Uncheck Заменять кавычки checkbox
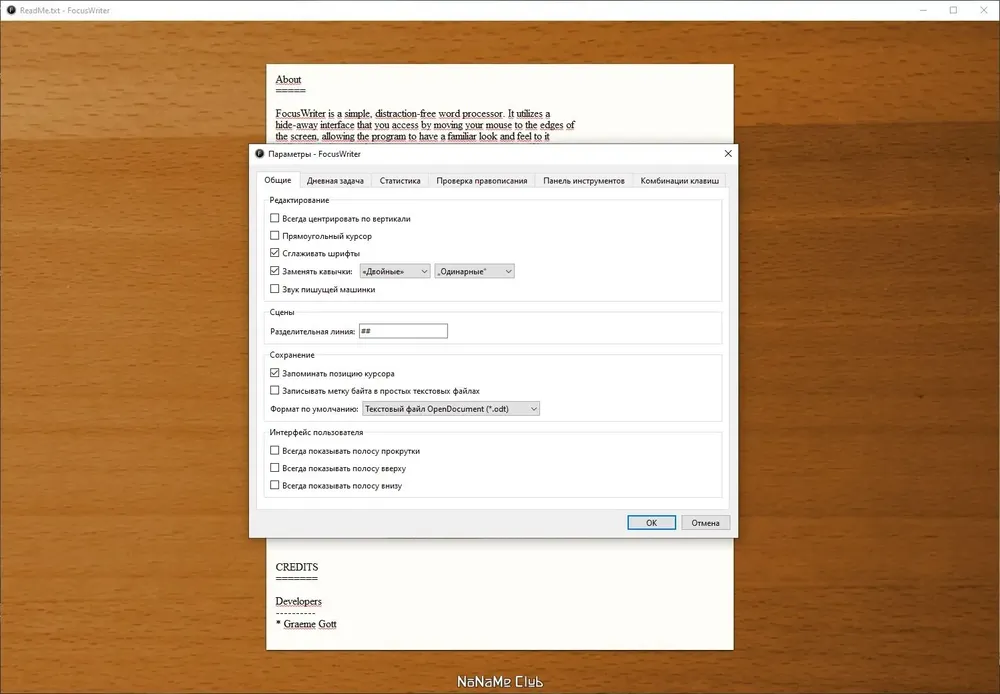 point(275,271)
